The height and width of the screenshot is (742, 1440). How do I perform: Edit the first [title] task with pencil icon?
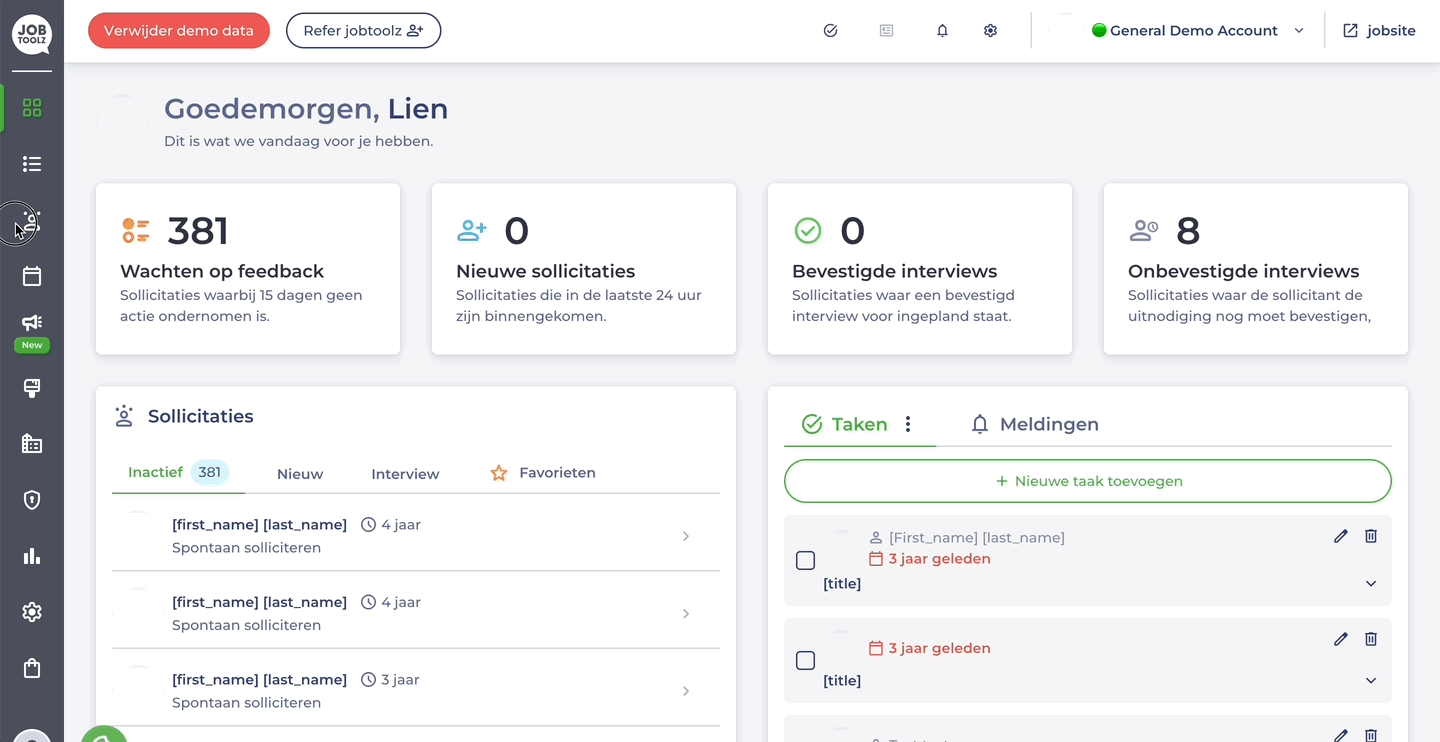coord(1341,536)
